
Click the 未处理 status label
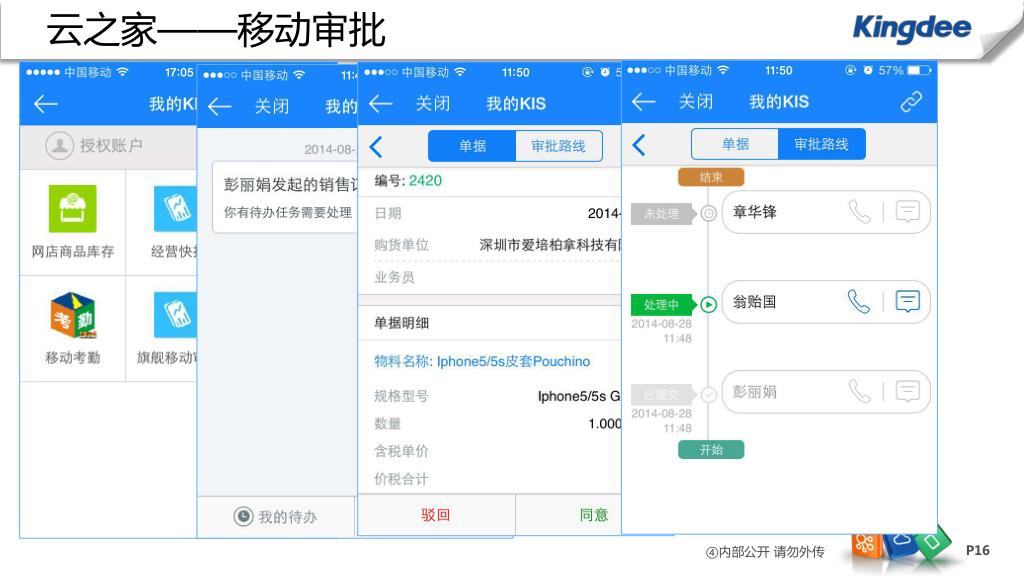(662, 214)
